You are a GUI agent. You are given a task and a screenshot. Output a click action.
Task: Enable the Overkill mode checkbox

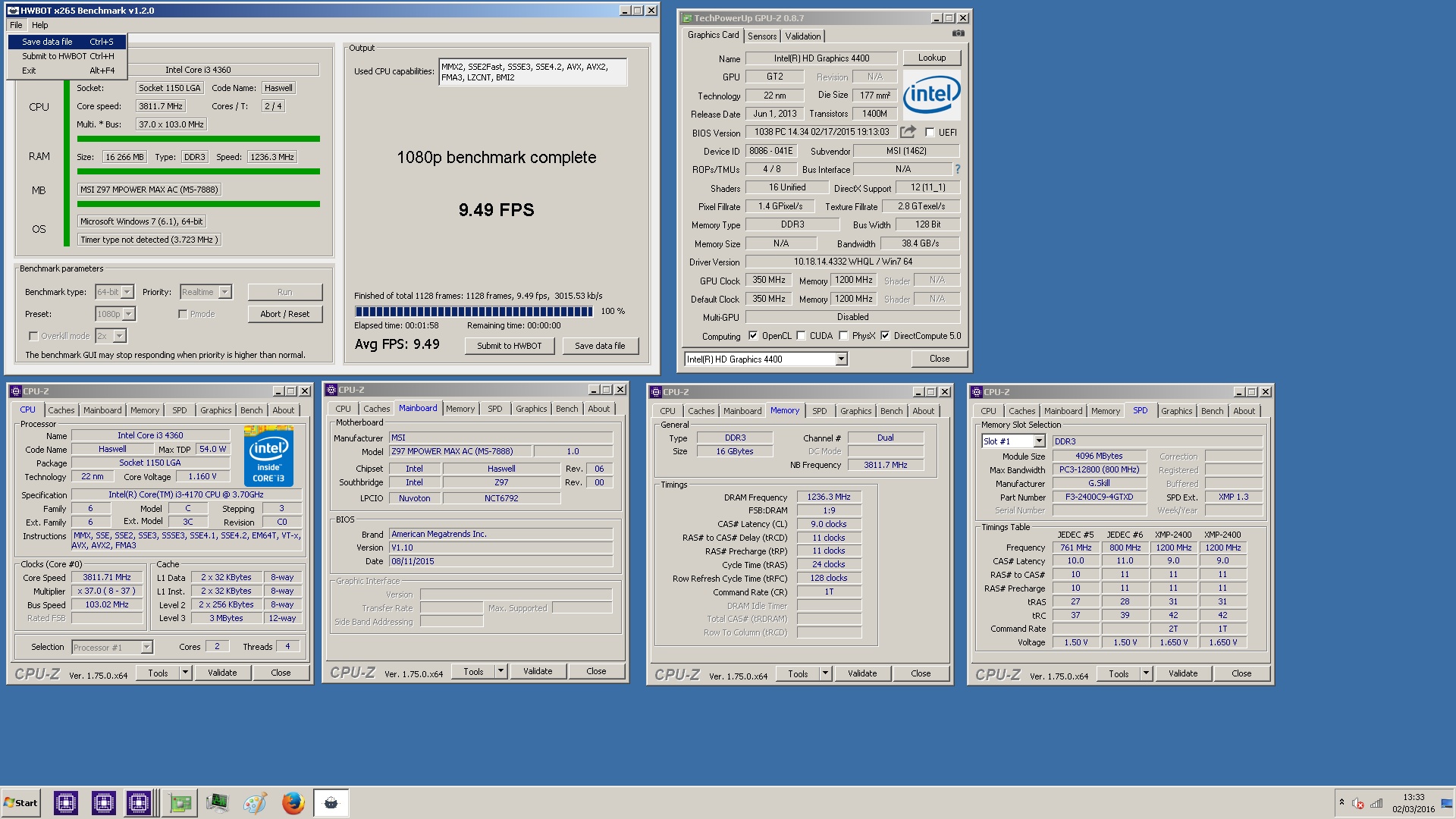click(33, 336)
